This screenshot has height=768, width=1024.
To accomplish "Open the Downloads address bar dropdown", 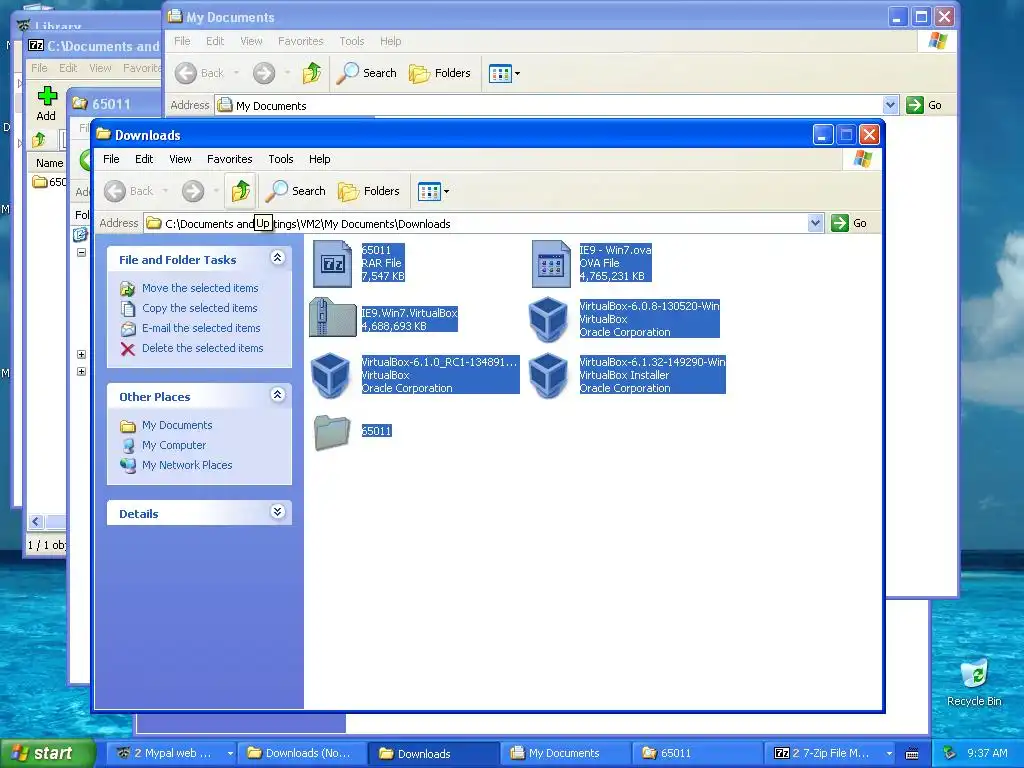I will pyautogui.click(x=815, y=223).
